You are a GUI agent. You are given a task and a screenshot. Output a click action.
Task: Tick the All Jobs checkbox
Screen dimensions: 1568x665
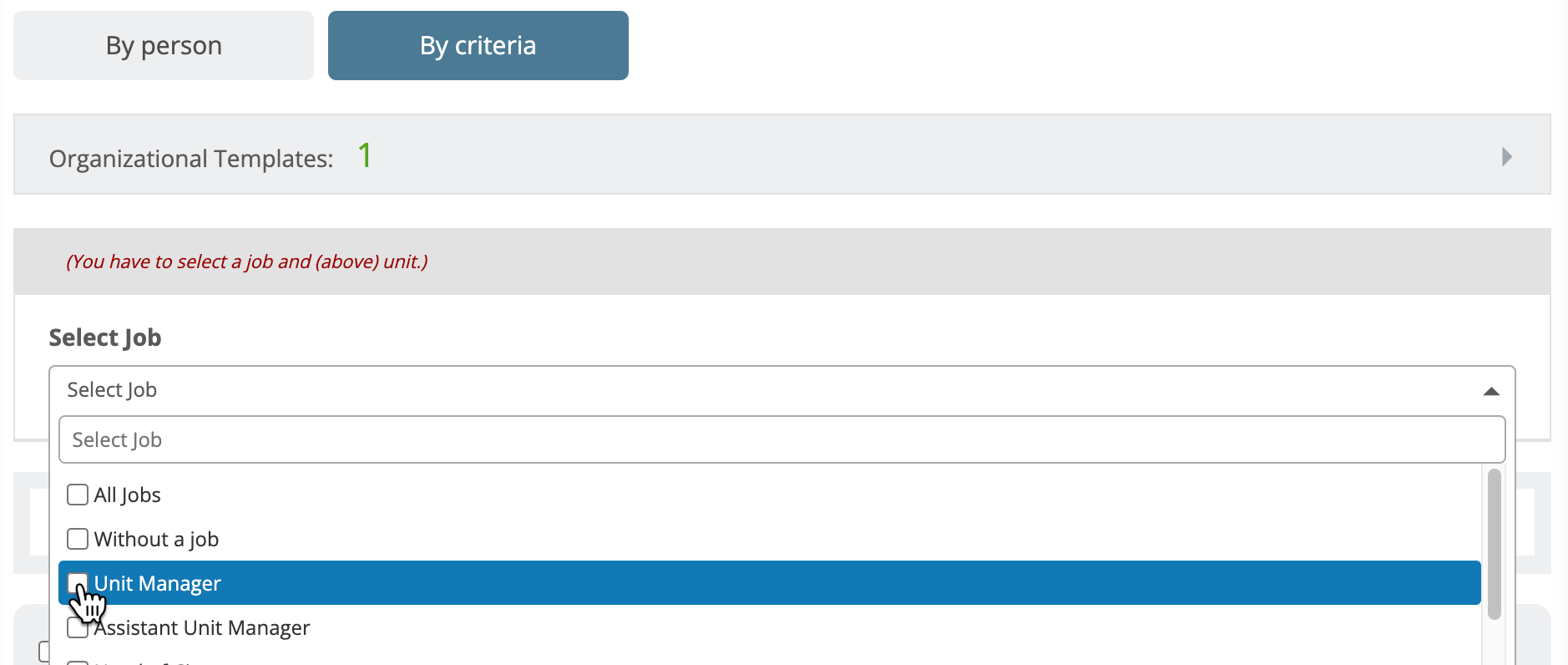tap(78, 495)
